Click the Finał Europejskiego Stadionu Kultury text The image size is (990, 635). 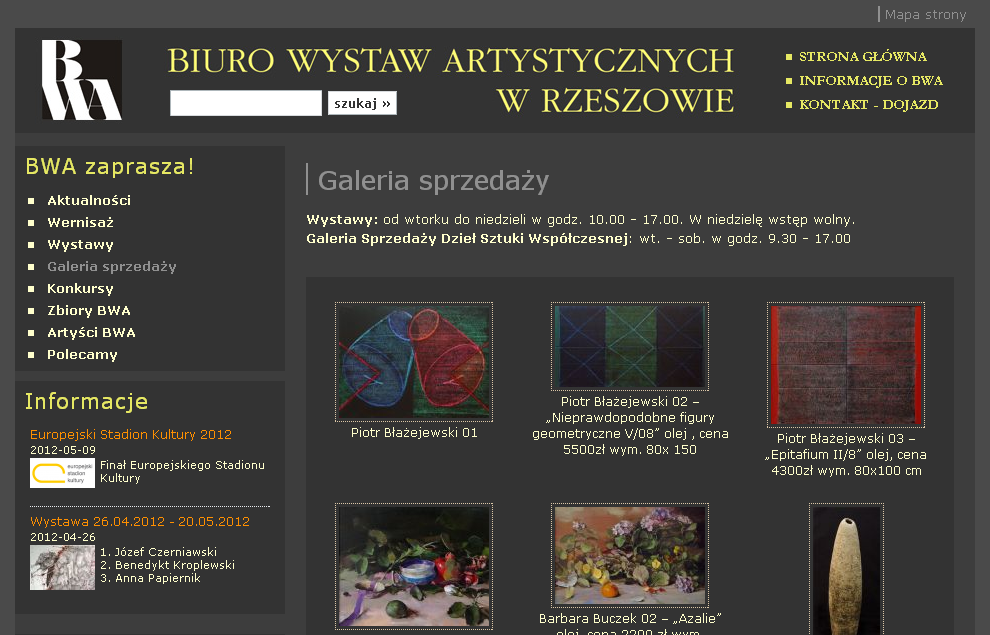pos(182,472)
